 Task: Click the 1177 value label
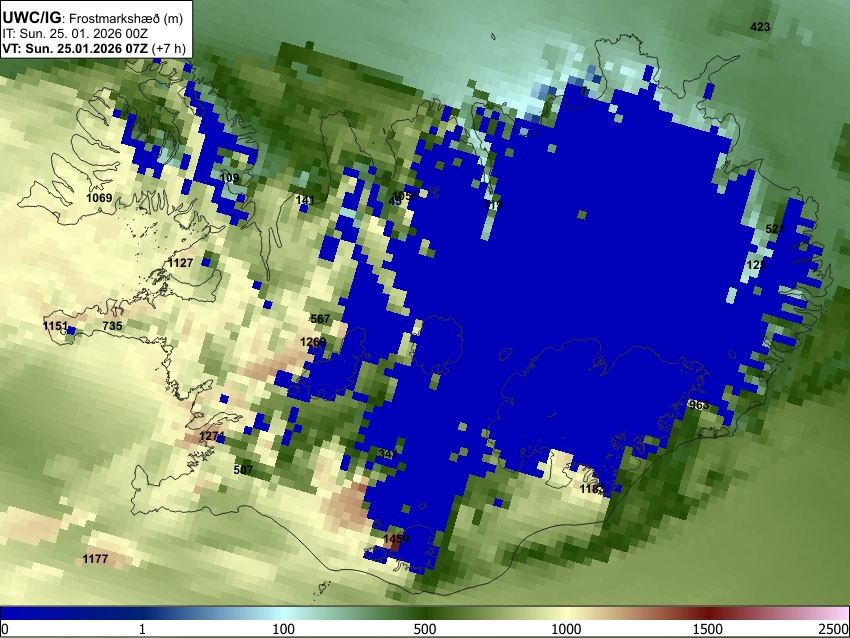tap(95, 559)
